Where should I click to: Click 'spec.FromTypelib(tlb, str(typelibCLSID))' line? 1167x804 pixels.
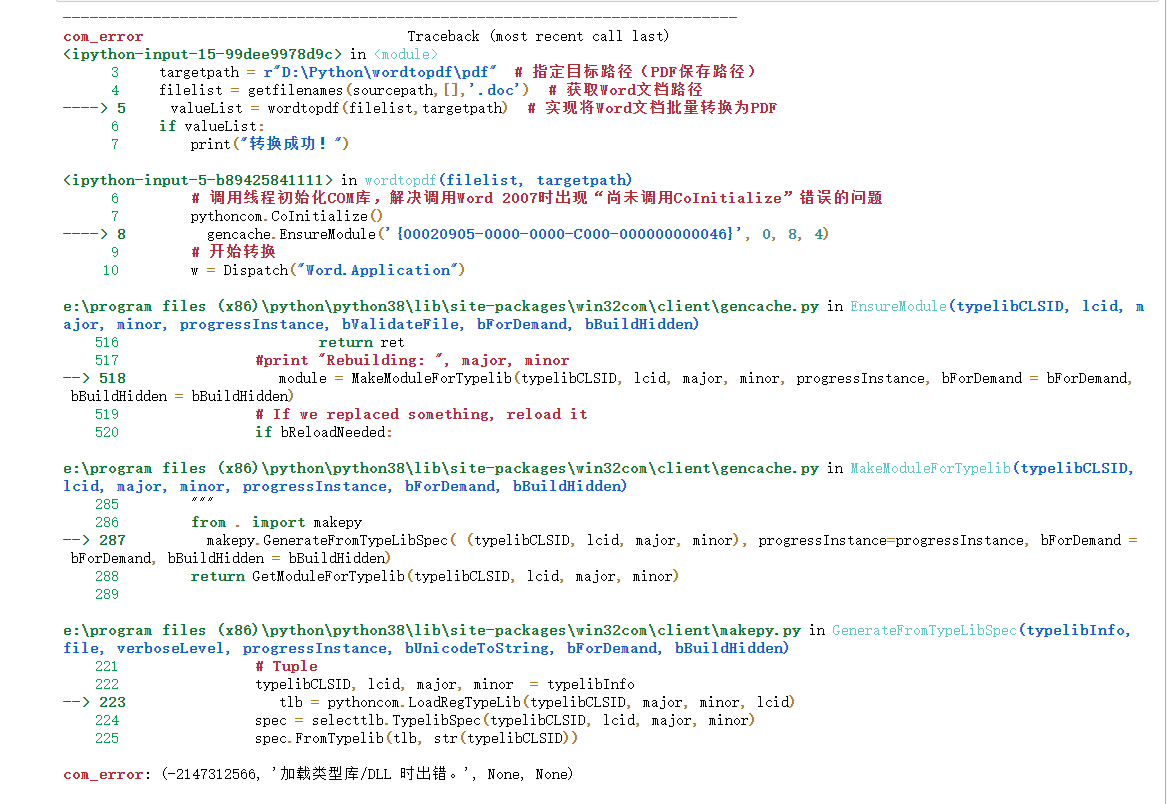click(x=416, y=738)
